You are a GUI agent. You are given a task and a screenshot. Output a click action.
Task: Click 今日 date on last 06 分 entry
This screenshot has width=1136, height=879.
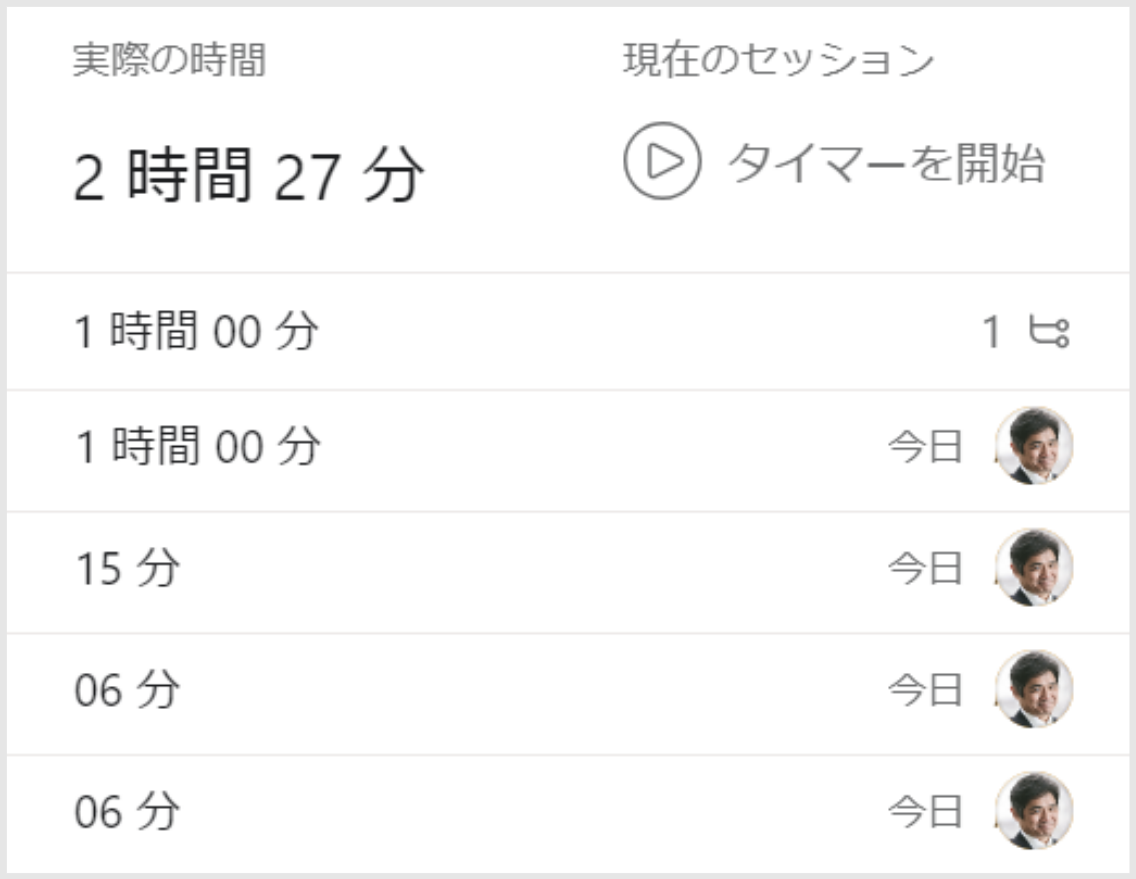click(926, 812)
